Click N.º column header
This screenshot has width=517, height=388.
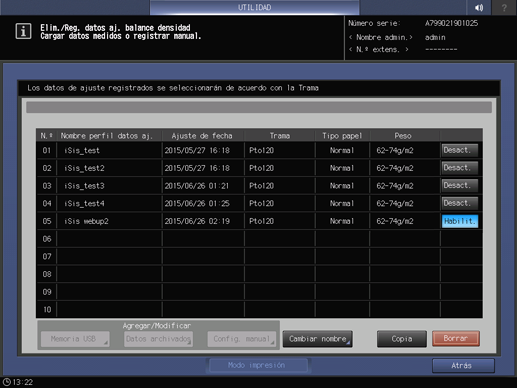[x=47, y=136]
